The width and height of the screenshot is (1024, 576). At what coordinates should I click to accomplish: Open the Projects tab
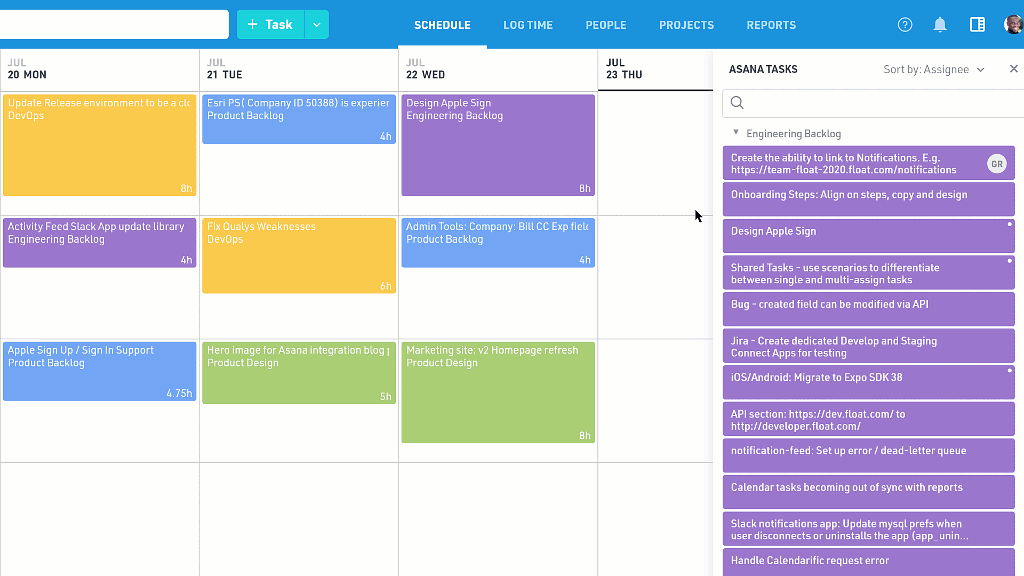coord(686,25)
